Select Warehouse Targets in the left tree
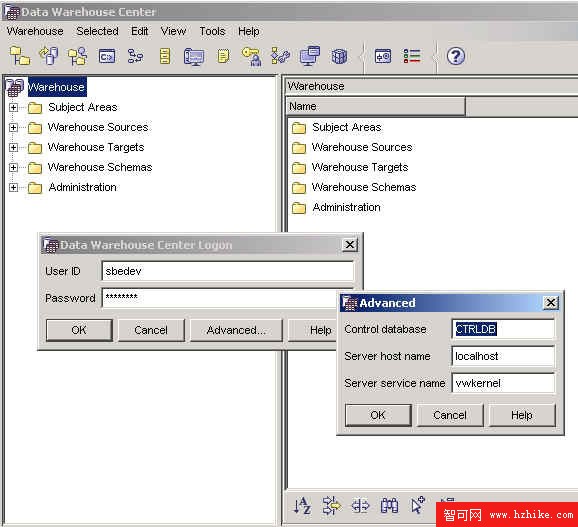The width and height of the screenshot is (578, 527). coord(96,147)
